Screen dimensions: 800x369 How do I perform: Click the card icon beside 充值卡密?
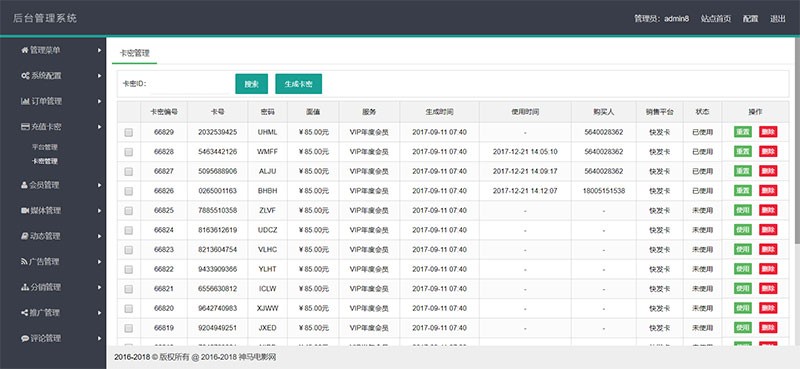point(25,127)
